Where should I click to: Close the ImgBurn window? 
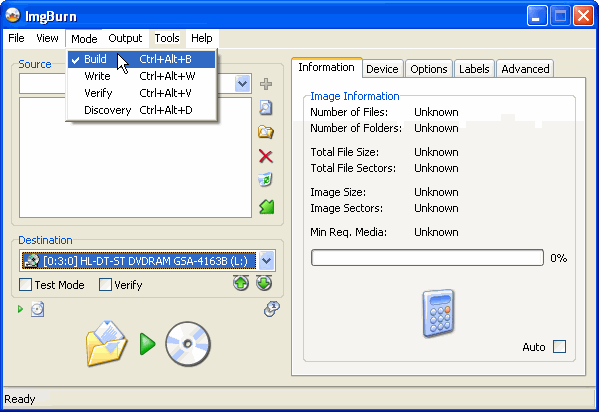[x=583, y=16]
